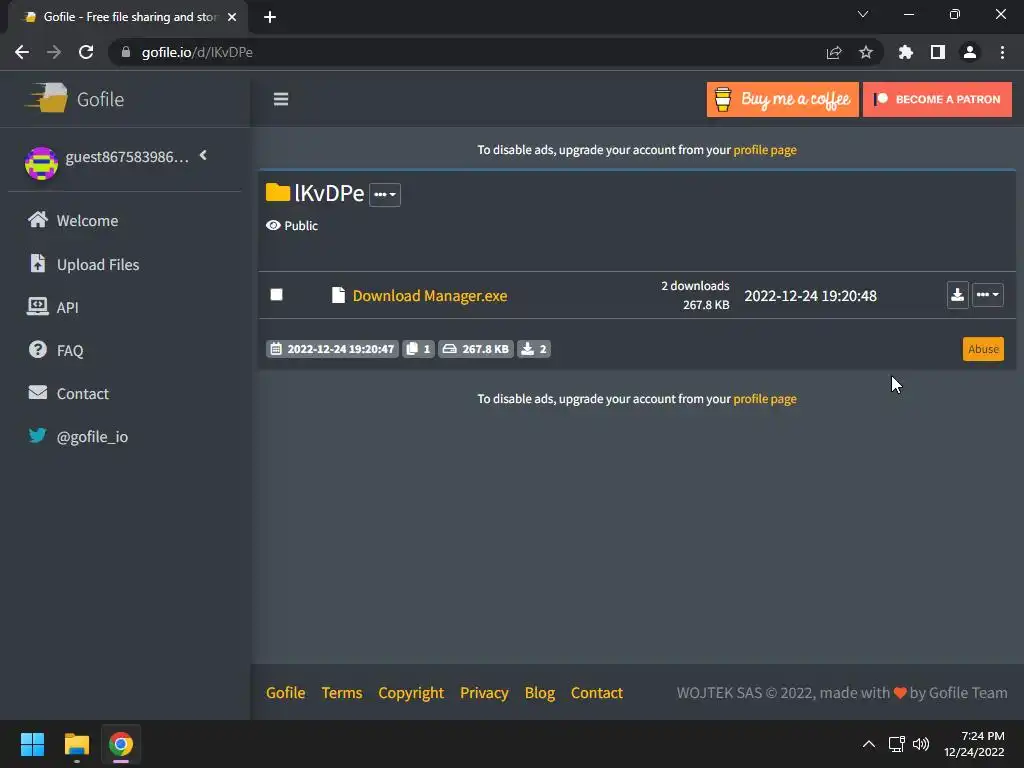This screenshot has height=768, width=1024.
Task: Open Chrome profile icon
Action: point(970,52)
